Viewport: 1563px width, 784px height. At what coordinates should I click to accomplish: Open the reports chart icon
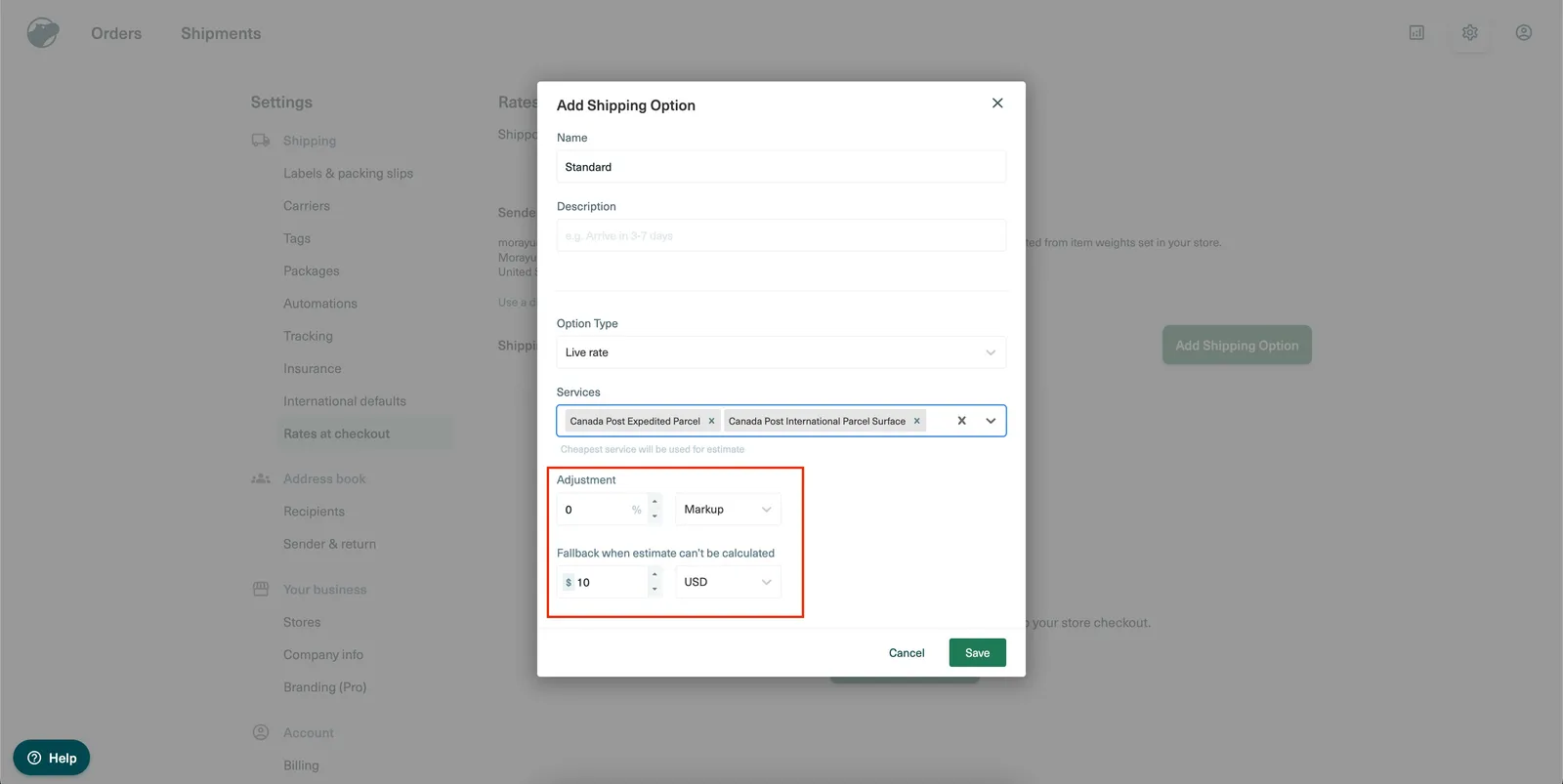[1416, 32]
